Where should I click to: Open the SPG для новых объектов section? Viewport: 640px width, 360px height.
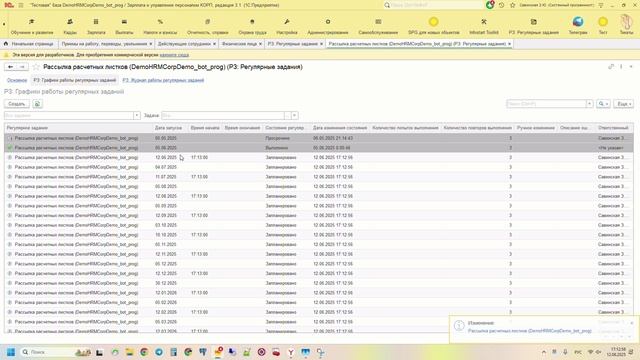click(433, 26)
